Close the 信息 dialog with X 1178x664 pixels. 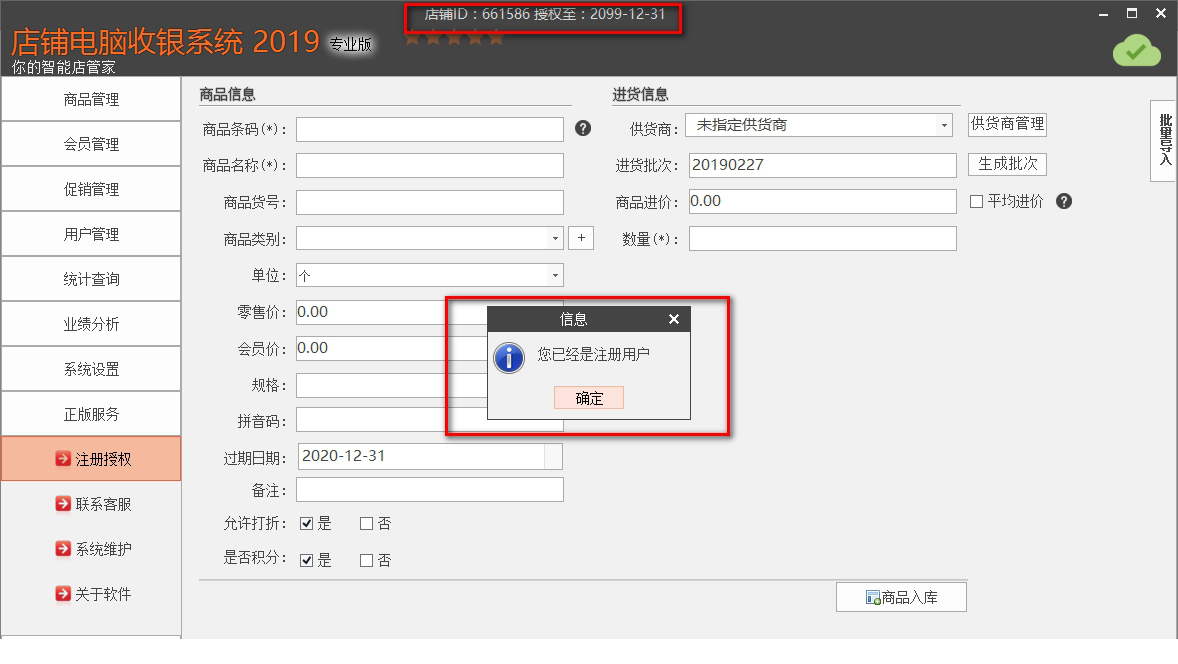click(x=674, y=319)
